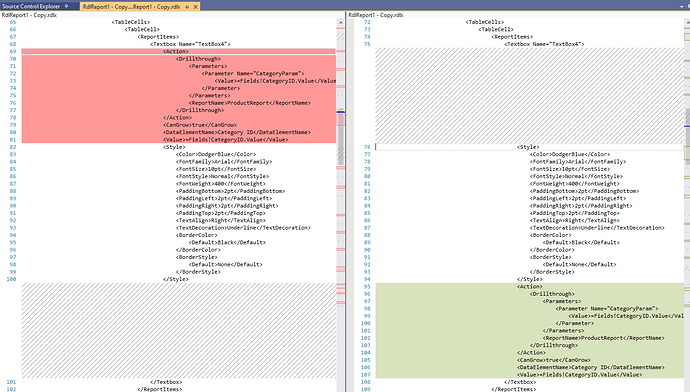Click the right pane file name header

click(376, 15)
